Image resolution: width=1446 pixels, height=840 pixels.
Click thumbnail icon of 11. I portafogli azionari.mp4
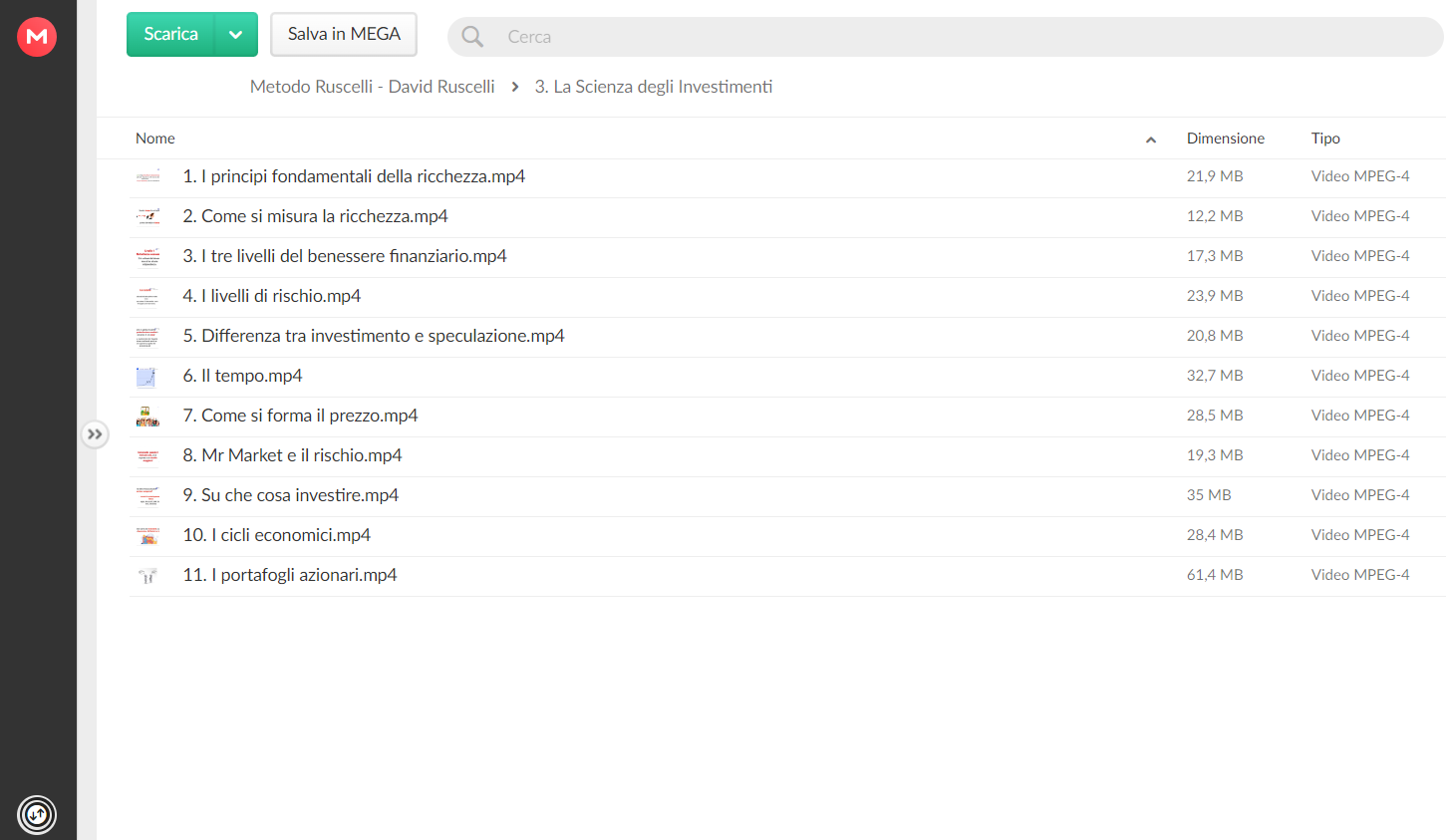coord(147,576)
